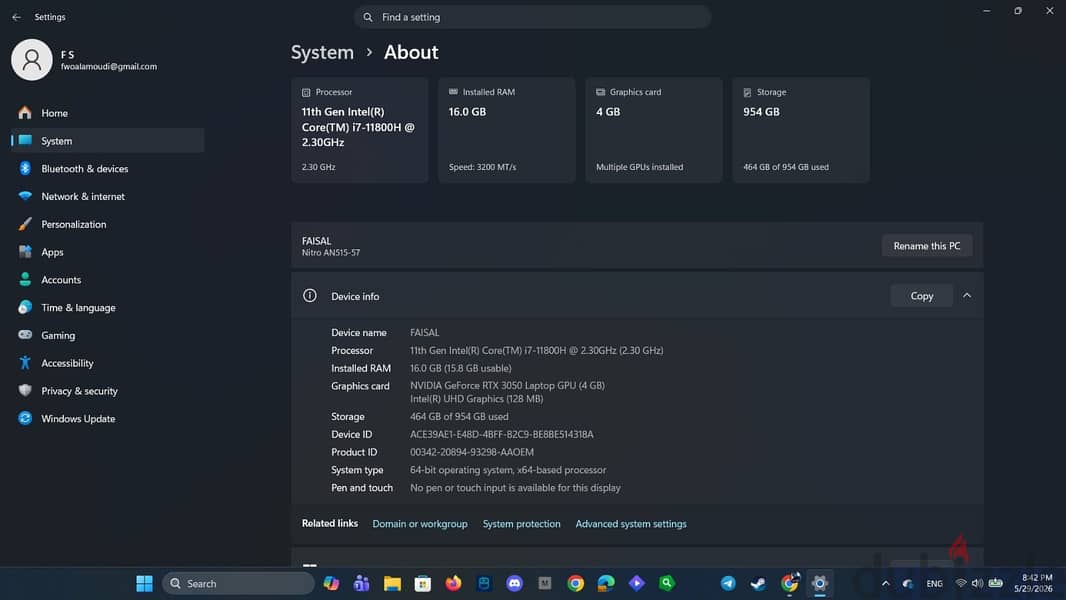
Task: Click the Processor info card
Action: (x=360, y=130)
